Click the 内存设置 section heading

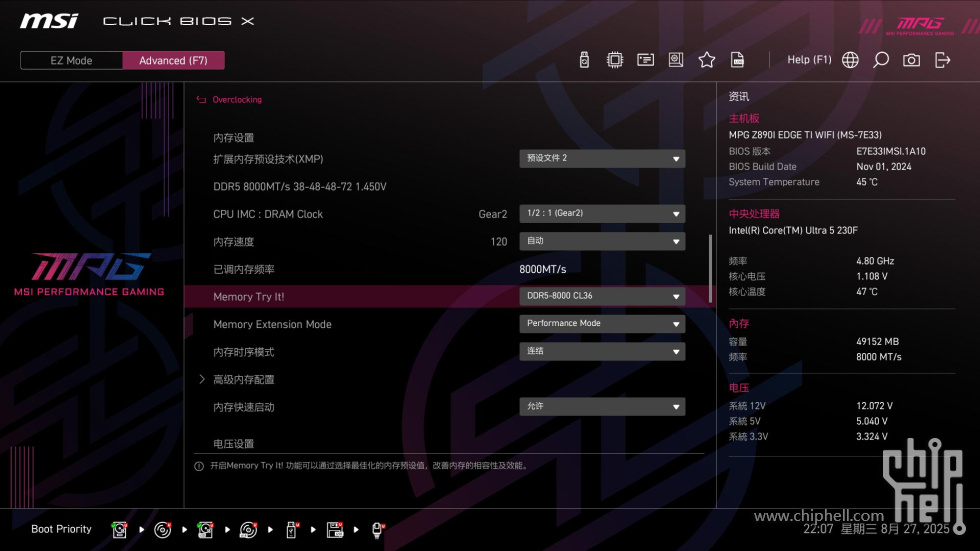pyautogui.click(x=234, y=137)
